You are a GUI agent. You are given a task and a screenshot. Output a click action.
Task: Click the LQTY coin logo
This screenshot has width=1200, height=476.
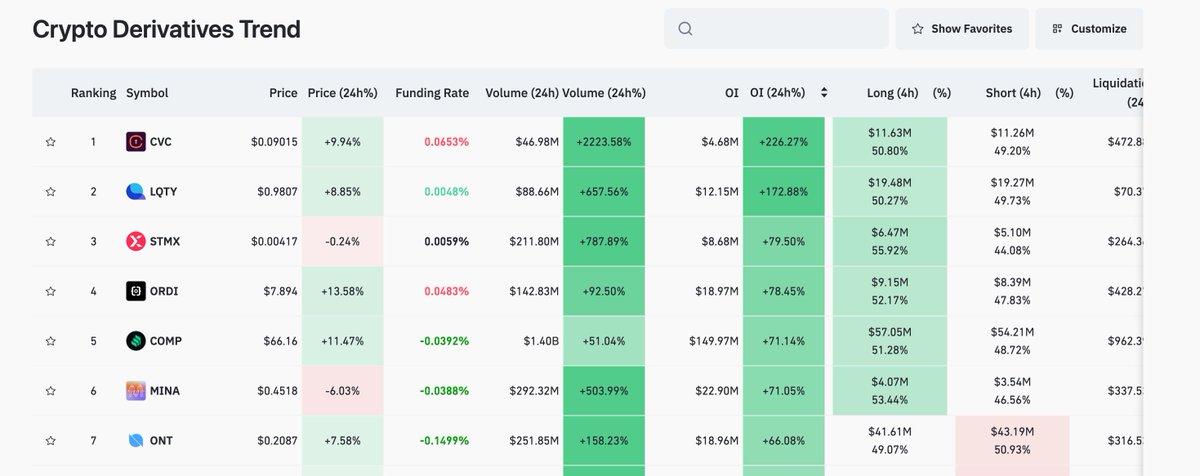coord(136,191)
